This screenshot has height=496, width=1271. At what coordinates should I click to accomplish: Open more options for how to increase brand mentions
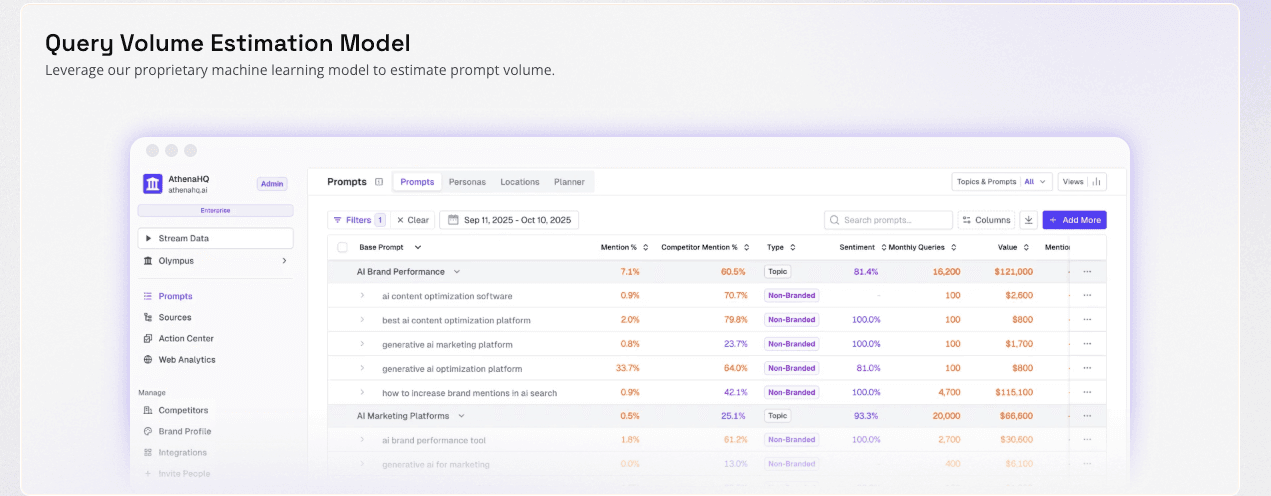pyautogui.click(x=1087, y=392)
